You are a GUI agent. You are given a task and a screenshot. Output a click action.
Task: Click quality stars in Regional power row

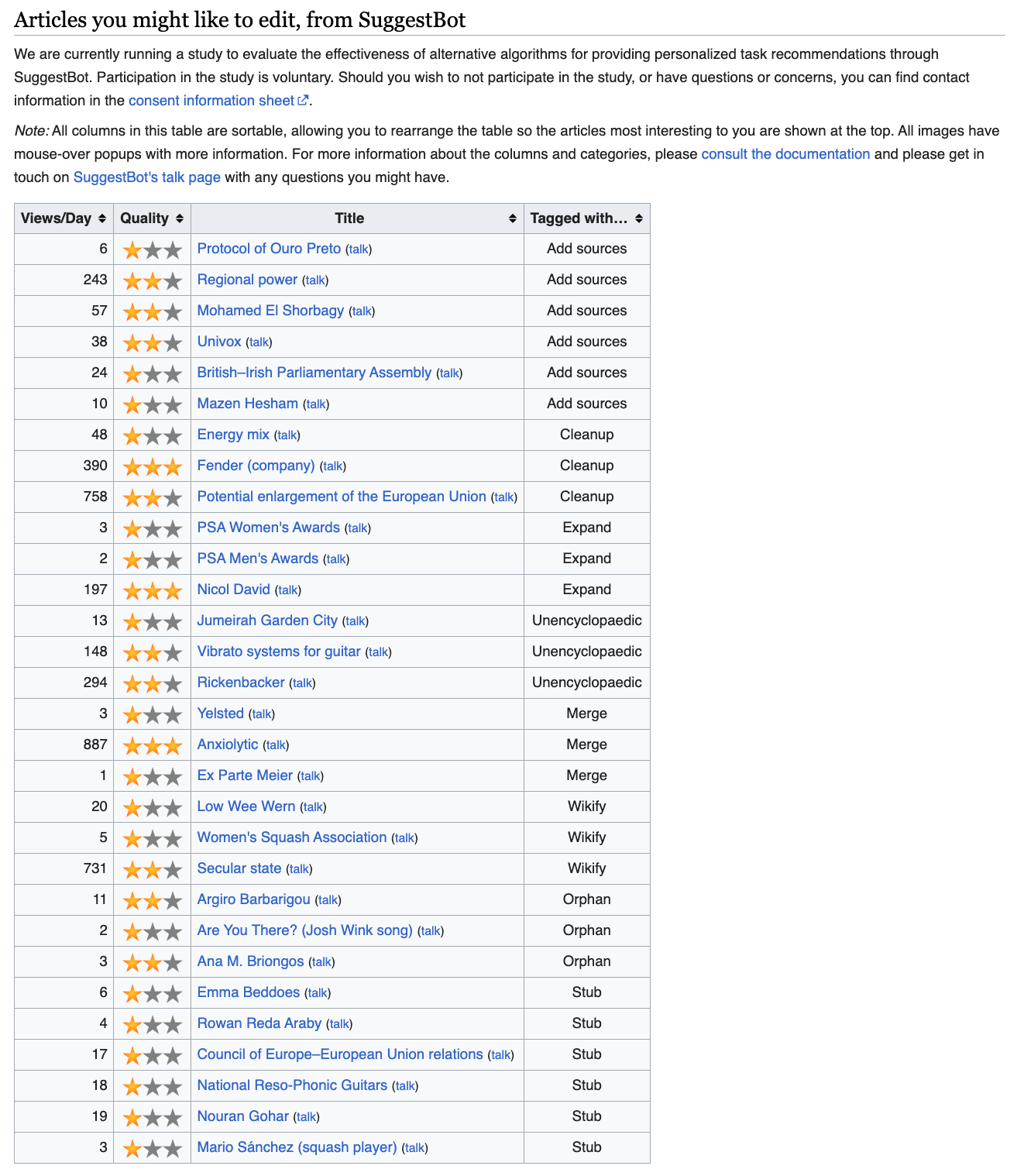tap(153, 280)
